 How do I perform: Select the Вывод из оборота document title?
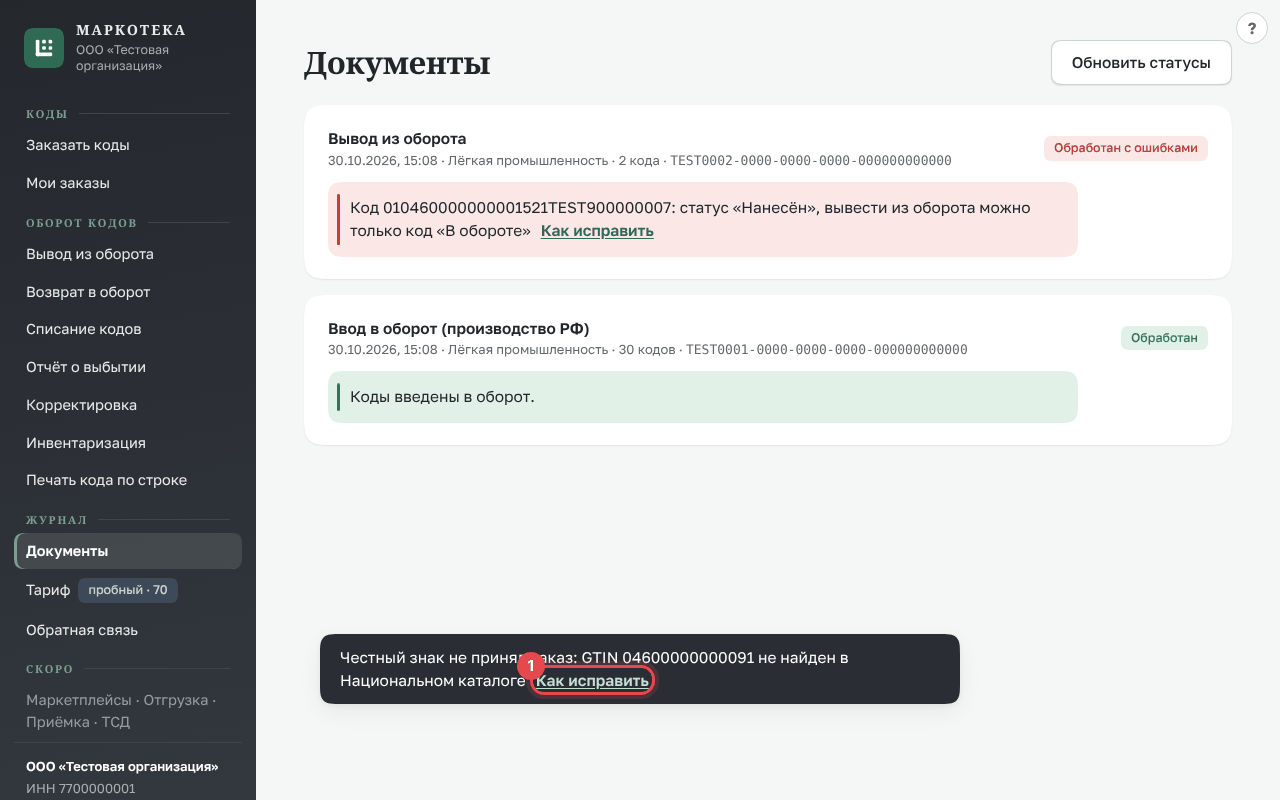coord(397,139)
